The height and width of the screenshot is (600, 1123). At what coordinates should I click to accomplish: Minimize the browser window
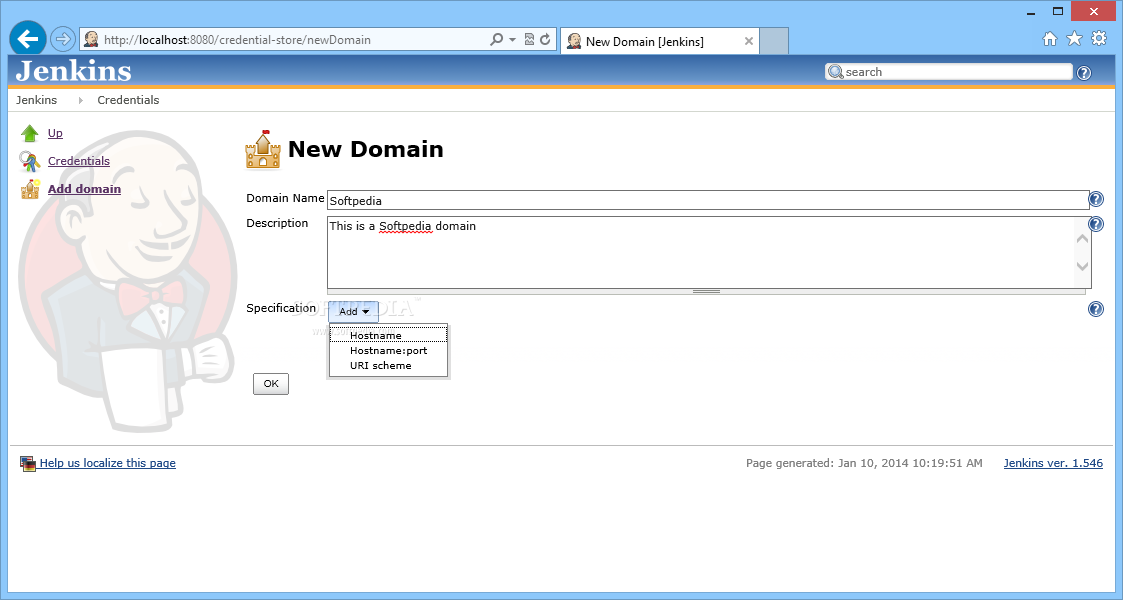1031,12
